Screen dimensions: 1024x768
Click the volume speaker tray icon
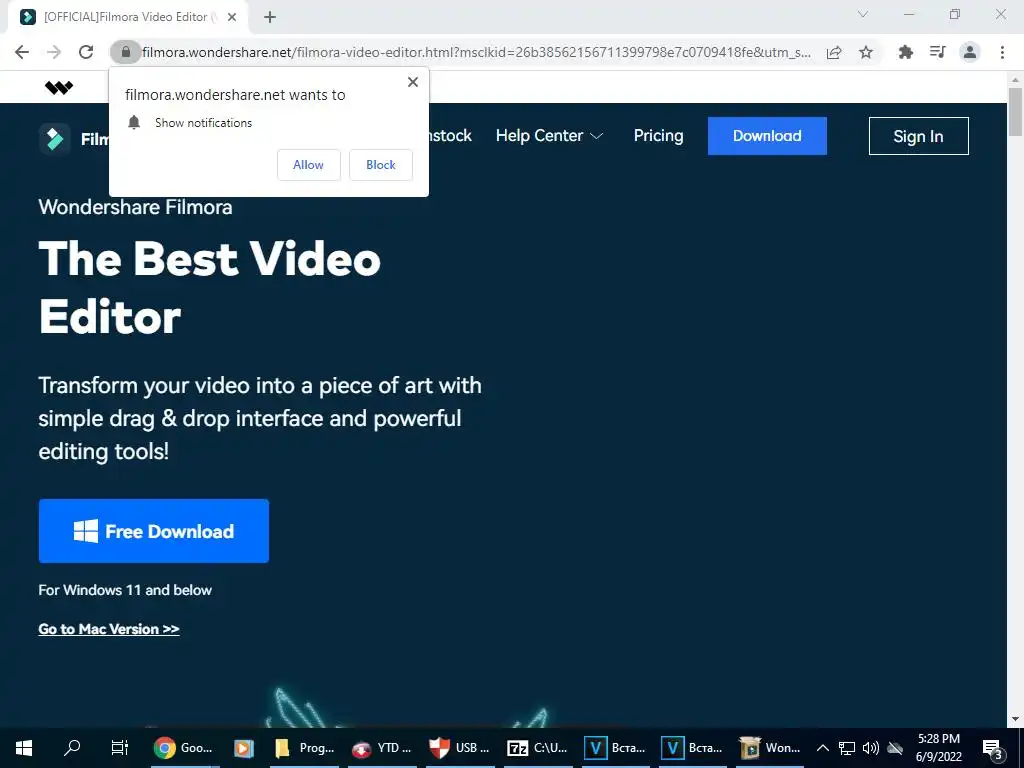871,748
